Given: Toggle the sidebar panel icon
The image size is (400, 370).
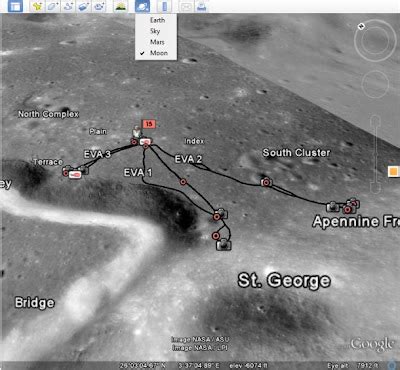Looking at the screenshot, I should 15,6.
